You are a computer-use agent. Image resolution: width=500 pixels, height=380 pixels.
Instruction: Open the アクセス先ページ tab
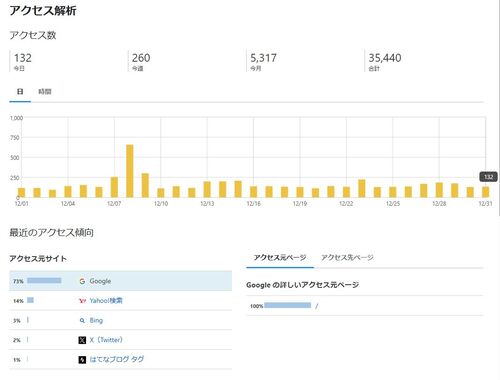[x=347, y=258]
